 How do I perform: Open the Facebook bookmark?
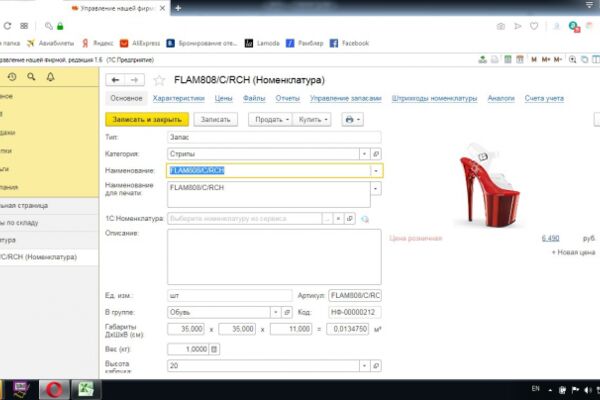pos(349,43)
